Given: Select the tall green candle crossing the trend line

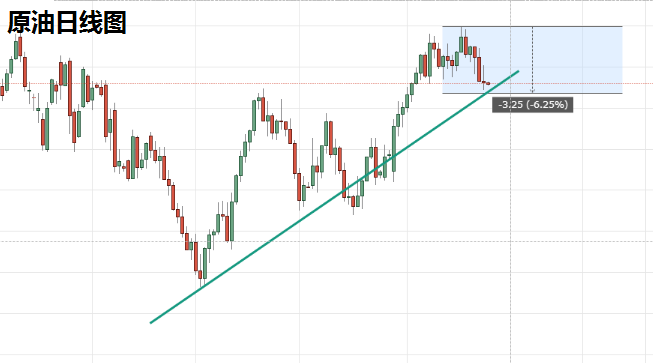Looking at the screenshot, I should click(x=394, y=149).
